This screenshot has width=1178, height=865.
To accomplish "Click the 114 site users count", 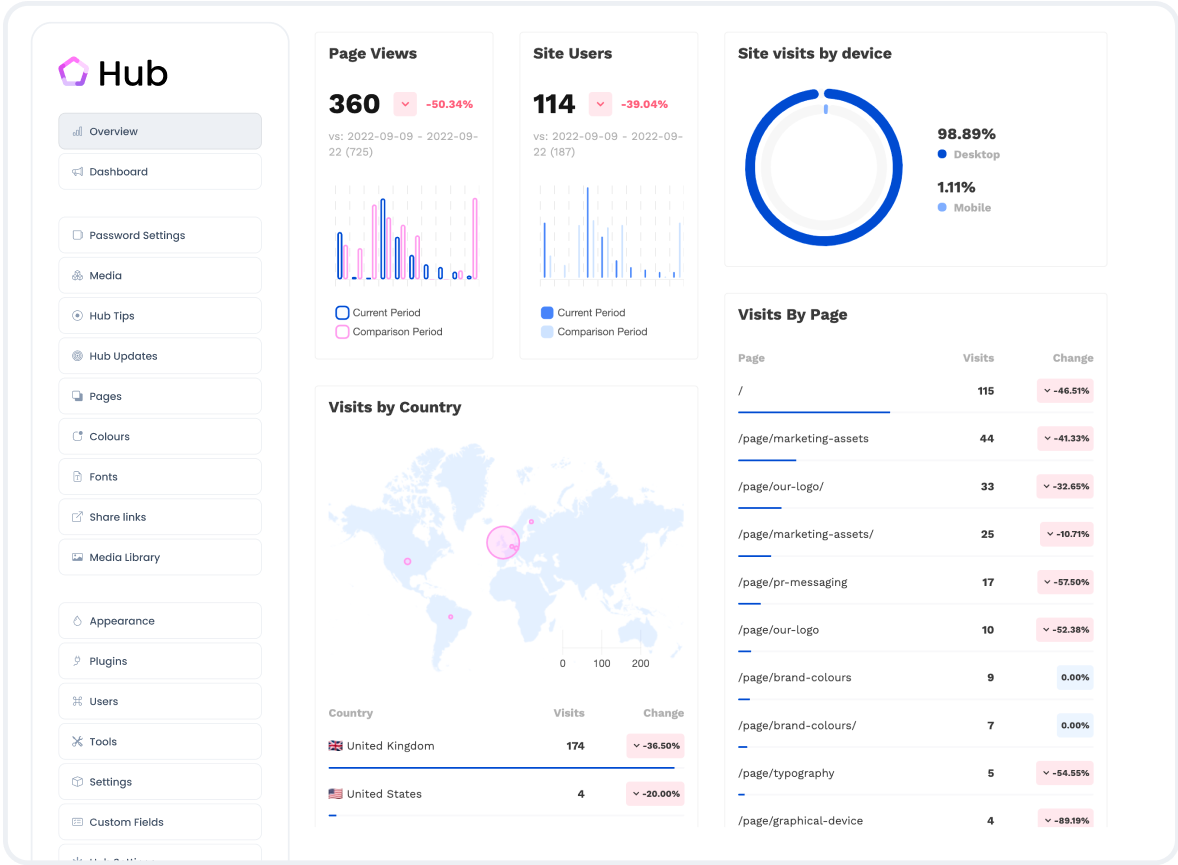I will pos(554,104).
